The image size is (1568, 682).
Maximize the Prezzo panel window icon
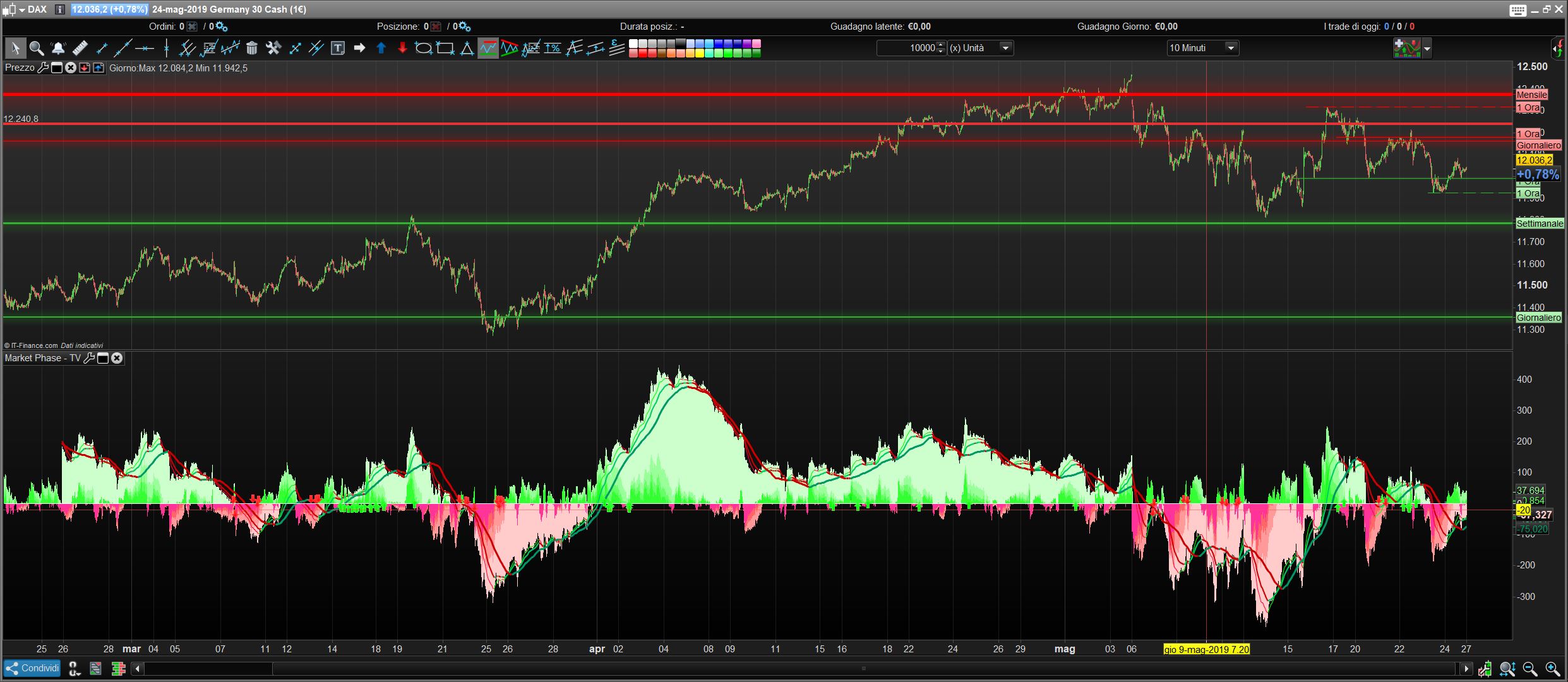tap(56, 68)
